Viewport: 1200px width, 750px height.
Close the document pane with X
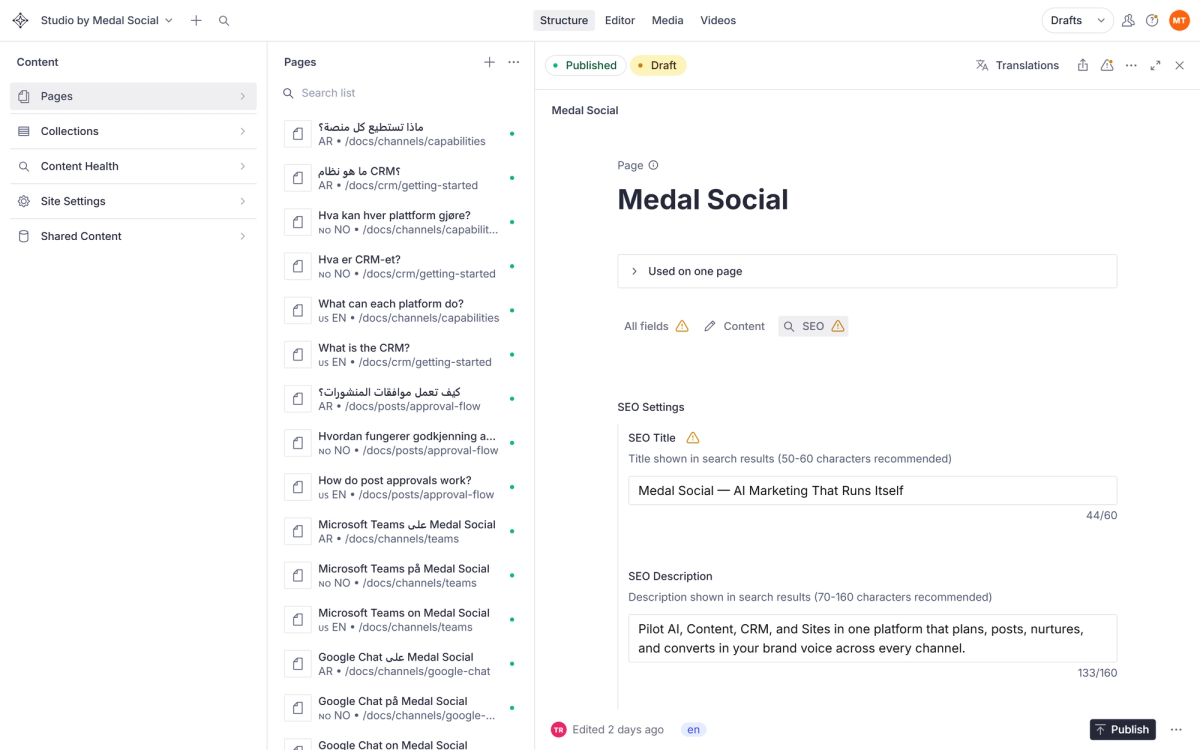click(x=1179, y=65)
